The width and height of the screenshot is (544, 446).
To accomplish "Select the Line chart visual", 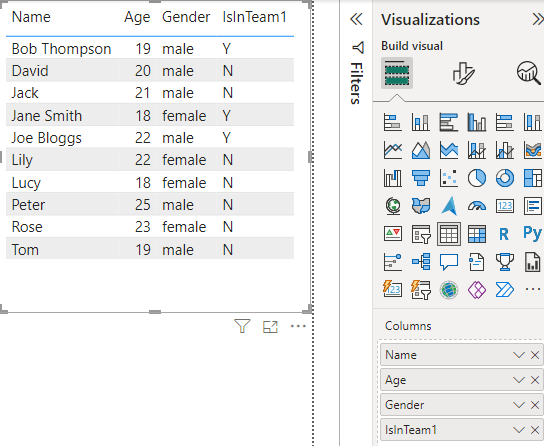I will (393, 150).
